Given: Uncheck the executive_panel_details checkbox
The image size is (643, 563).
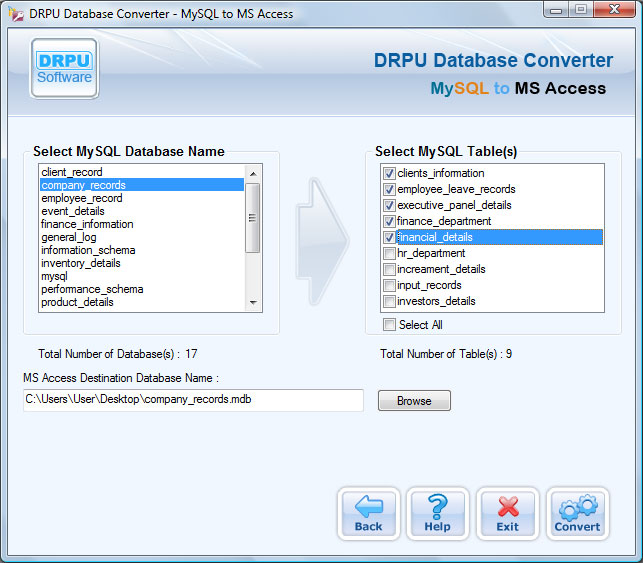Looking at the screenshot, I should [389, 205].
